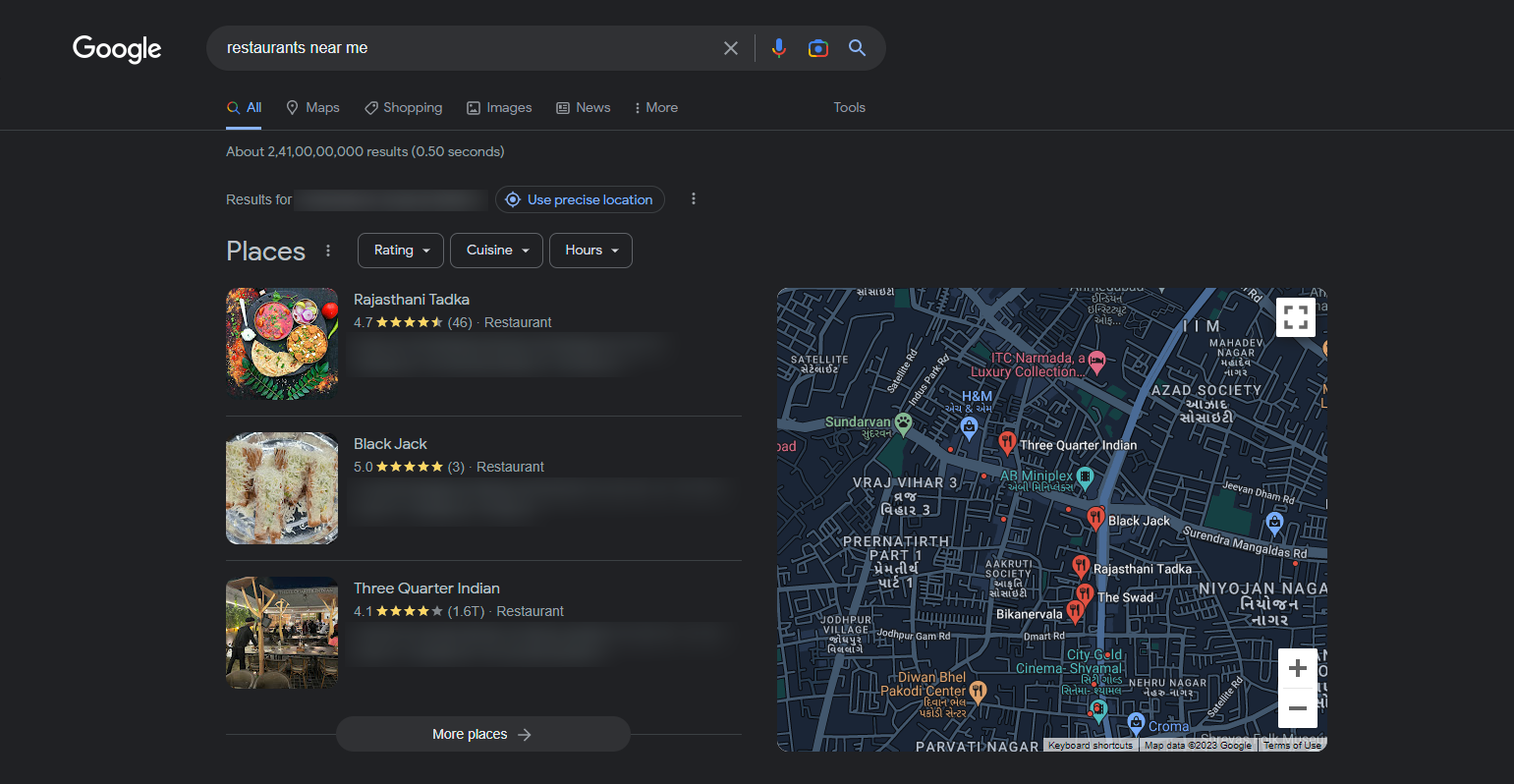The image size is (1514, 784).
Task: Open the three-dot menu beside Places heading
Action: click(328, 251)
